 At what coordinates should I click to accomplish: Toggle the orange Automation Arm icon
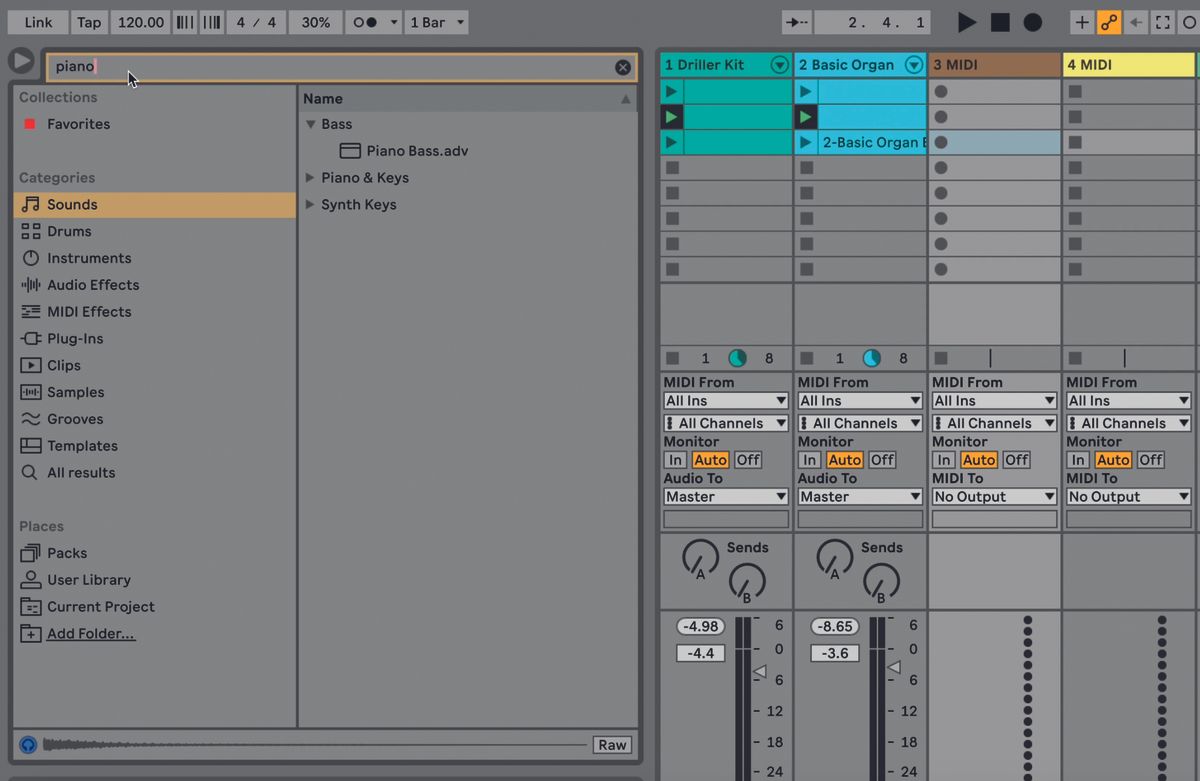pos(1109,22)
